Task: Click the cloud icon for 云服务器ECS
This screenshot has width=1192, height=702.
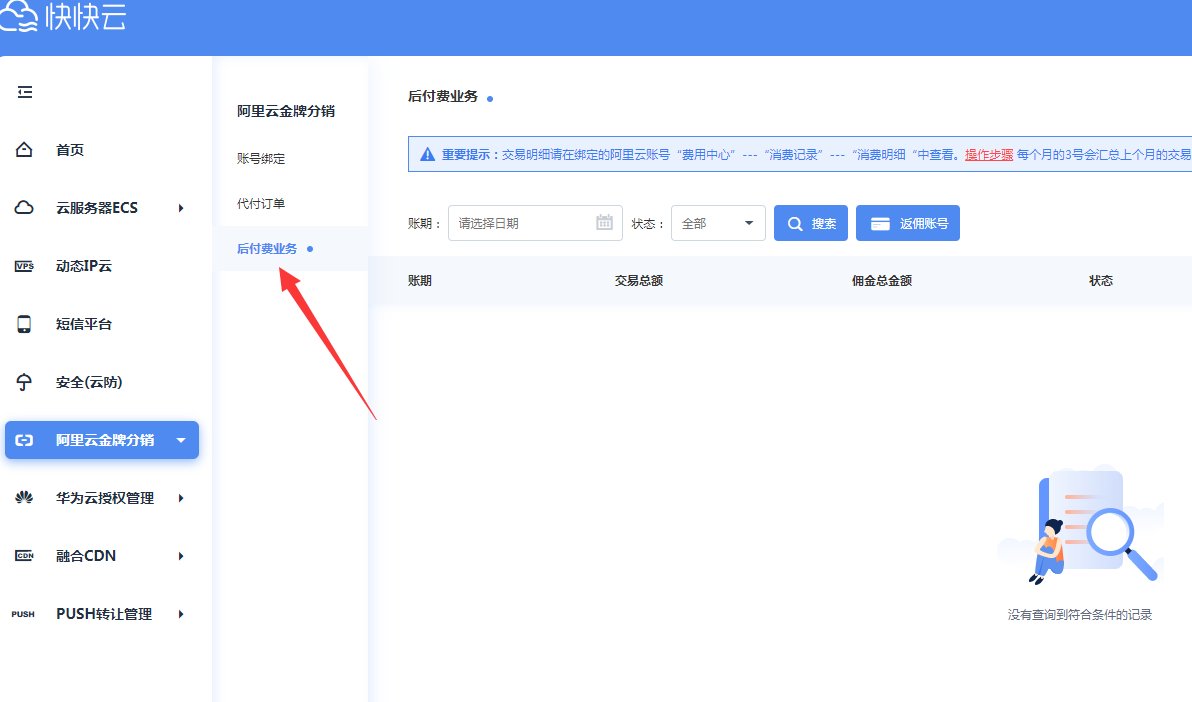Action: 25,208
